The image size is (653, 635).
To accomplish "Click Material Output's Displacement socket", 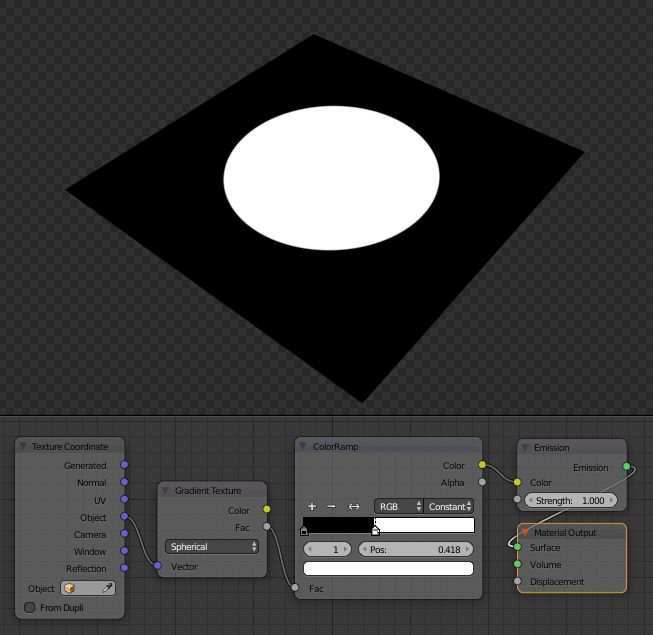I will click(517, 581).
